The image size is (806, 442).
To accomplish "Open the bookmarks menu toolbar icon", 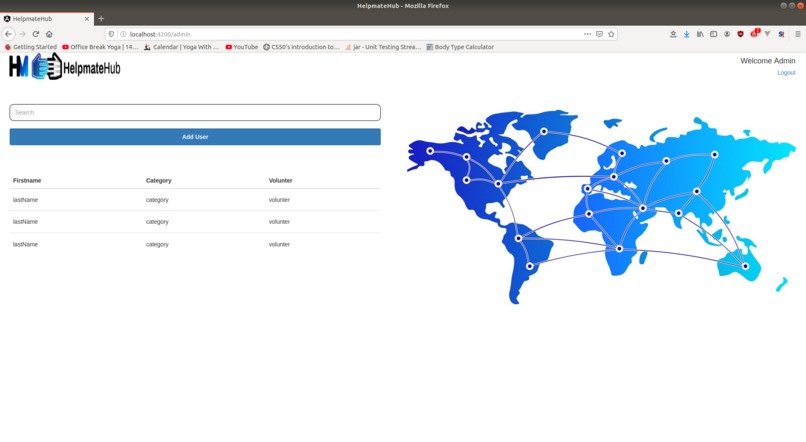I will 673,34.
